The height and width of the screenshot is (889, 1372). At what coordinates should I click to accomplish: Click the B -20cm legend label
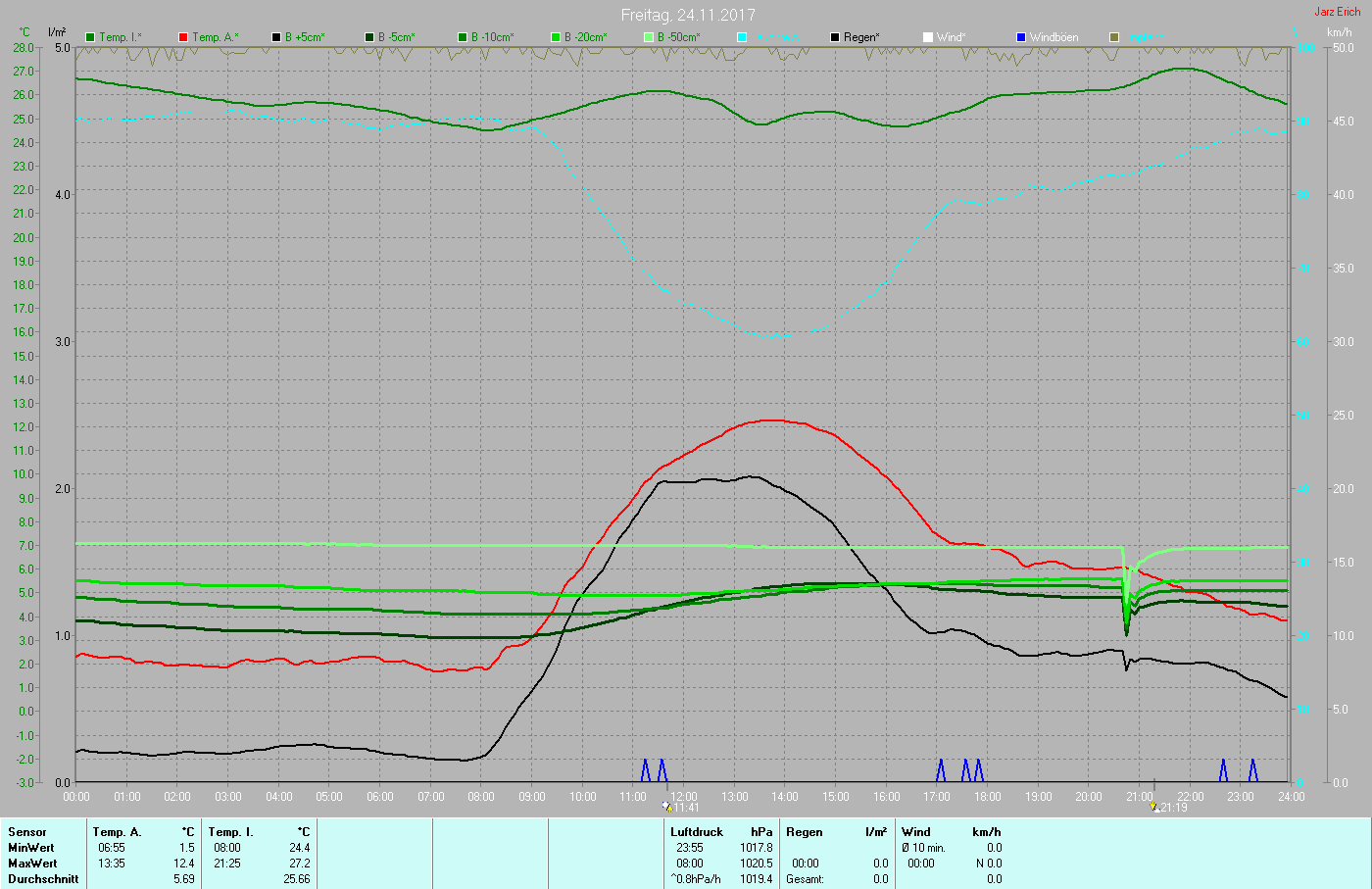point(585,37)
